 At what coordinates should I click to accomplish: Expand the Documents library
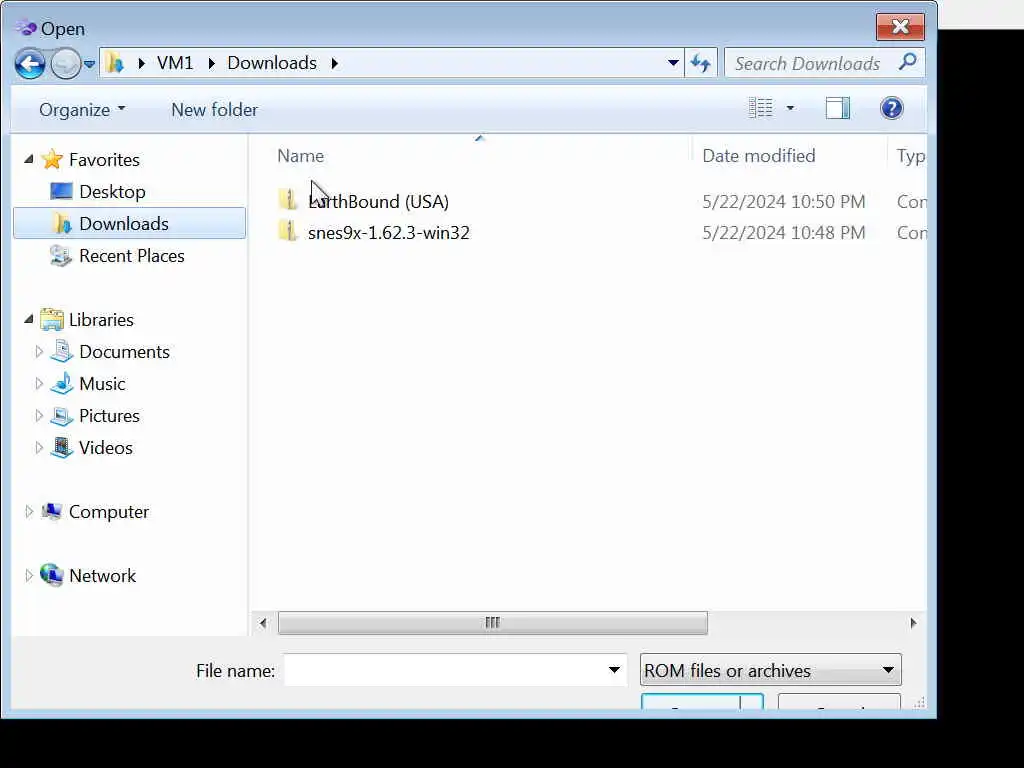pos(39,351)
